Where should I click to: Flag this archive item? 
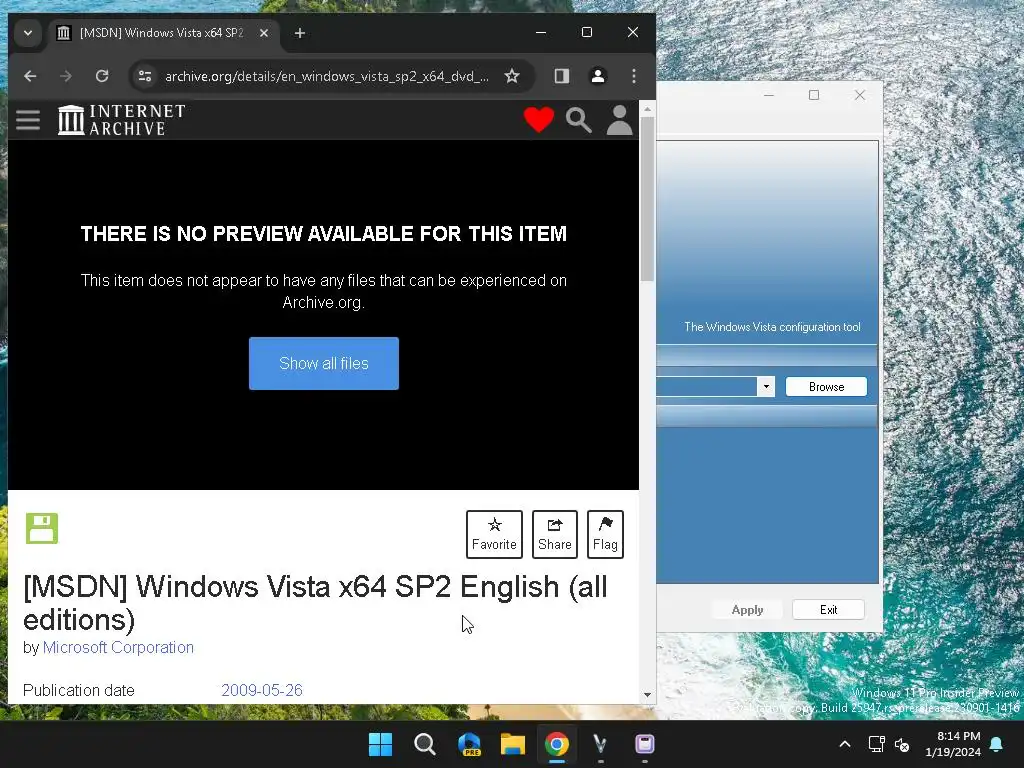[x=605, y=534]
